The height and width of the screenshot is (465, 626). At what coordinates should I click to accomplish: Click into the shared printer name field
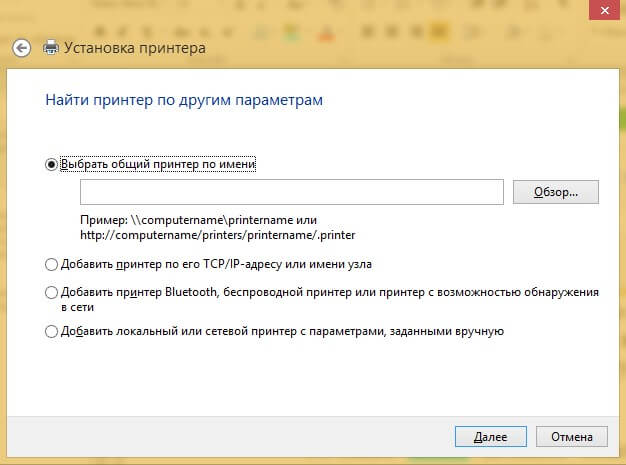pos(291,192)
